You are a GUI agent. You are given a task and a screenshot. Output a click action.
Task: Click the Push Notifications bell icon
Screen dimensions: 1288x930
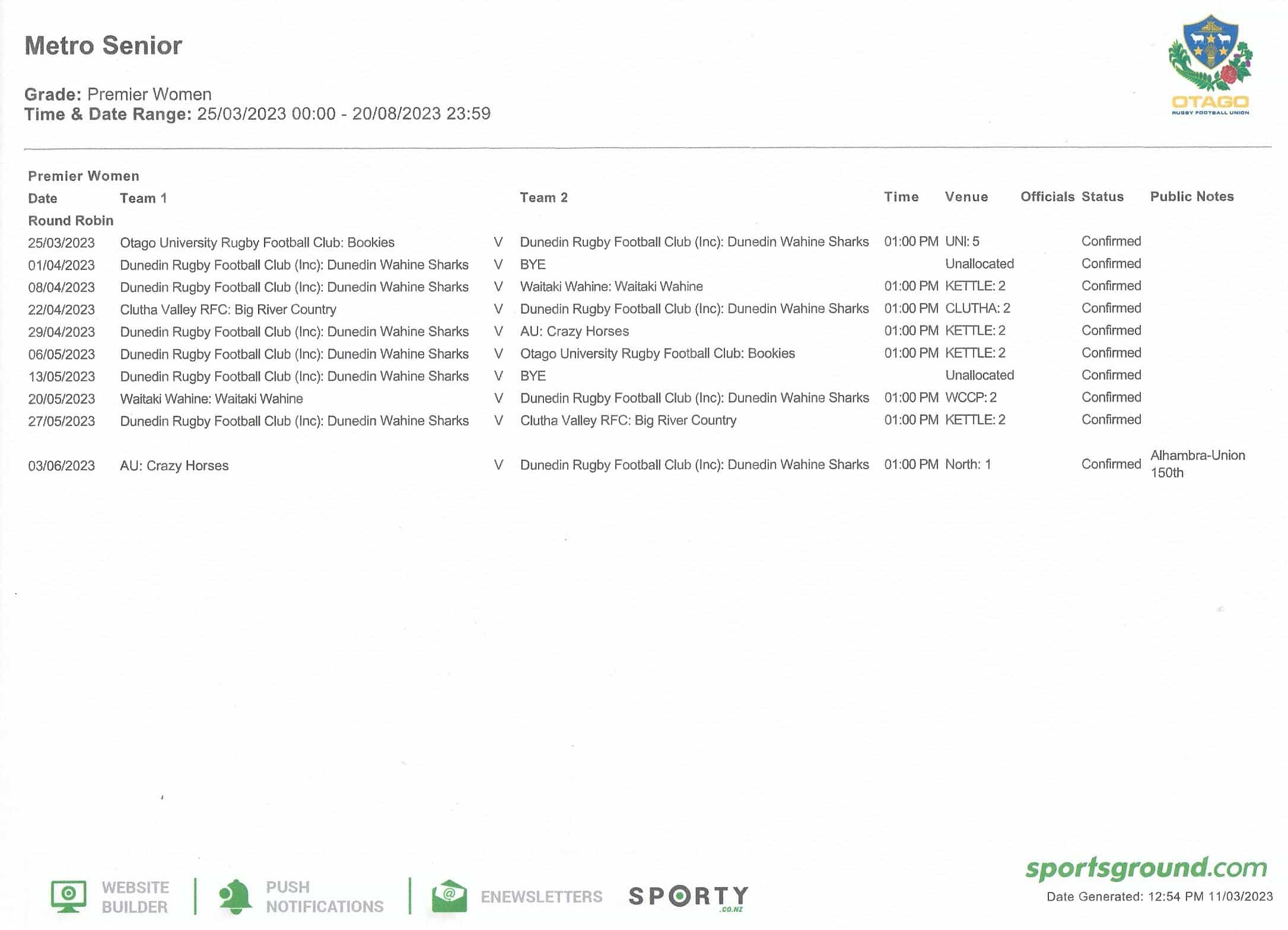(x=235, y=896)
